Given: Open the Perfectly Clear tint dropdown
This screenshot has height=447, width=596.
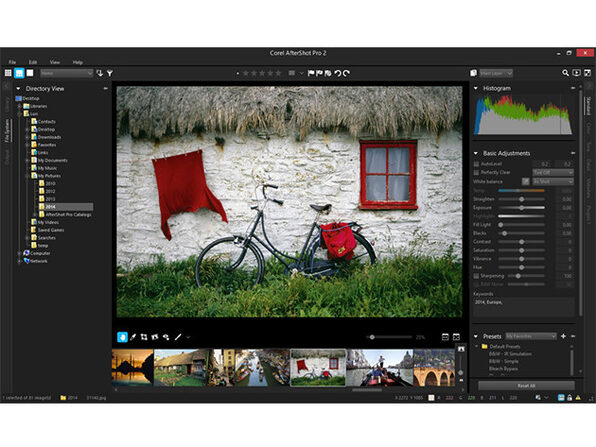Looking at the screenshot, I should (x=553, y=173).
